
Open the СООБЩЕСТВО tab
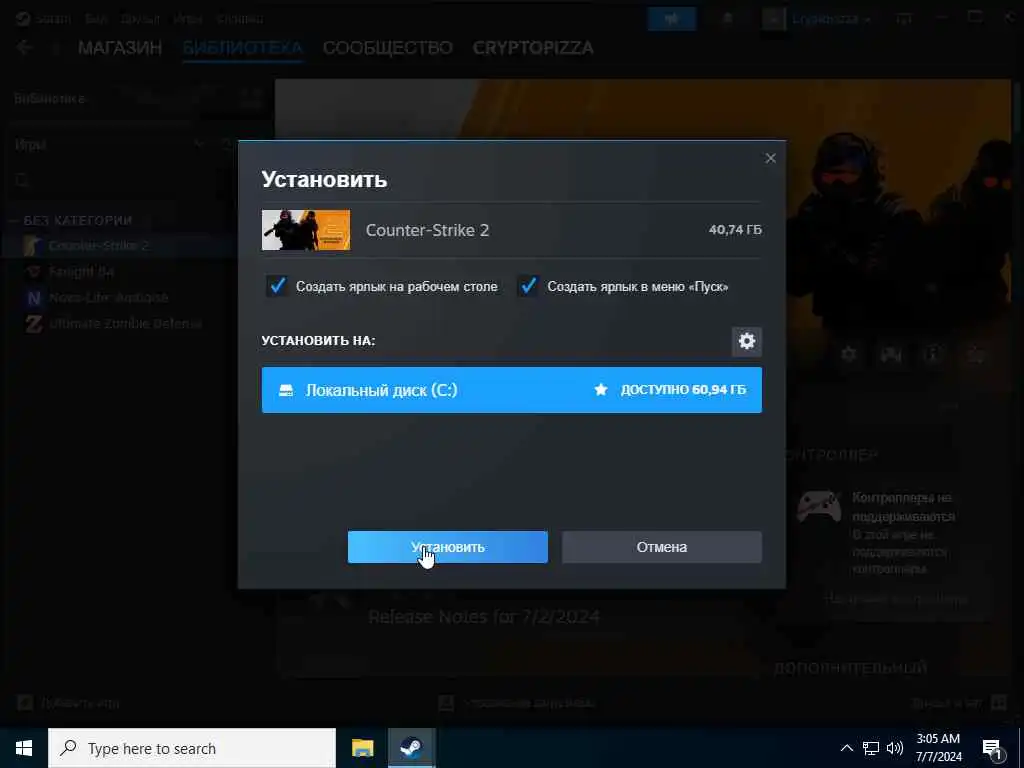[x=387, y=48]
